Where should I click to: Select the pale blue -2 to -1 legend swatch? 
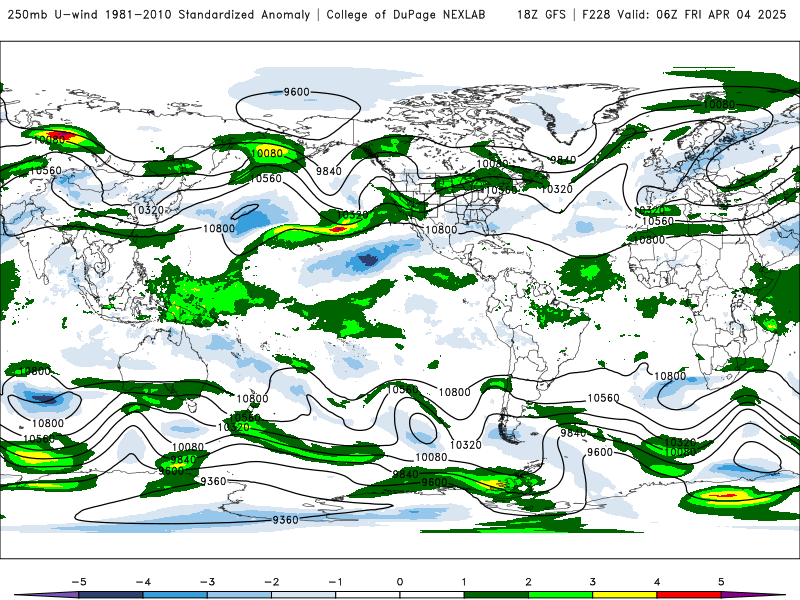point(304,595)
